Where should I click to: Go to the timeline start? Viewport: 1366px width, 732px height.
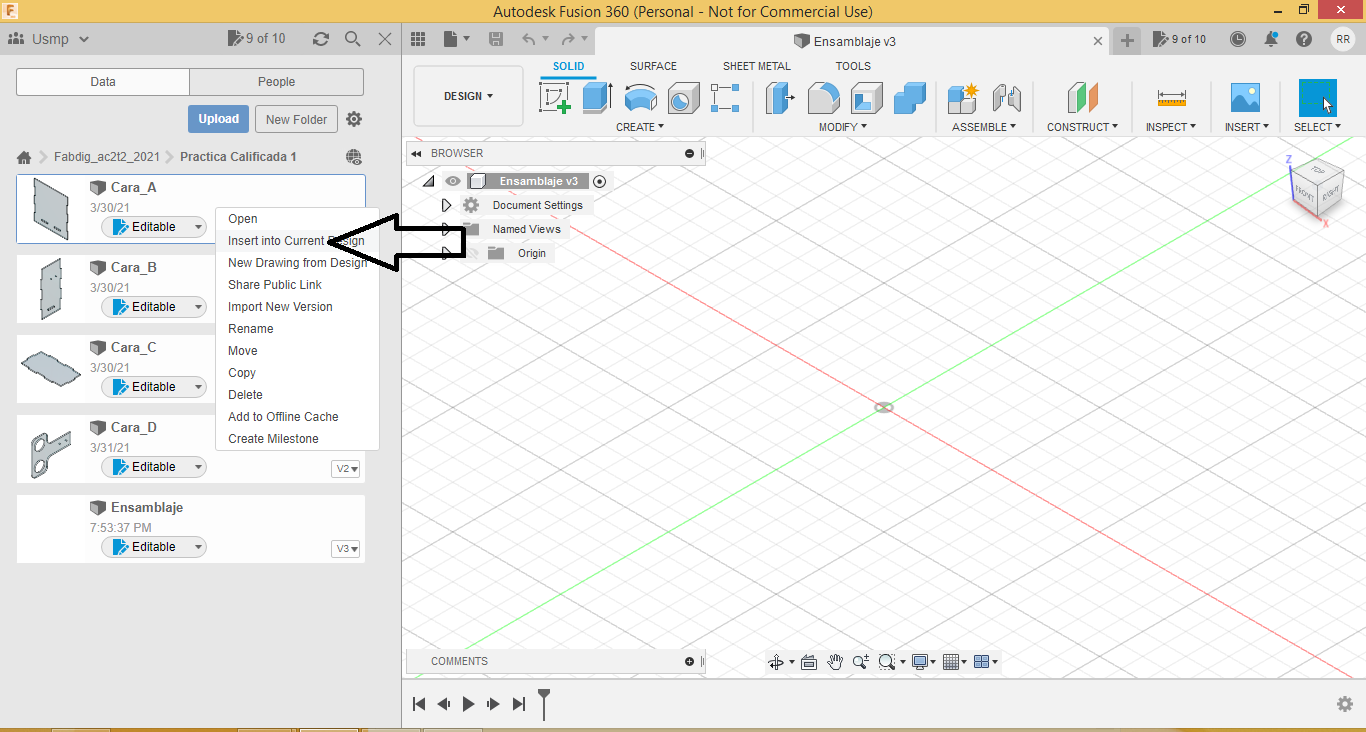coord(420,704)
